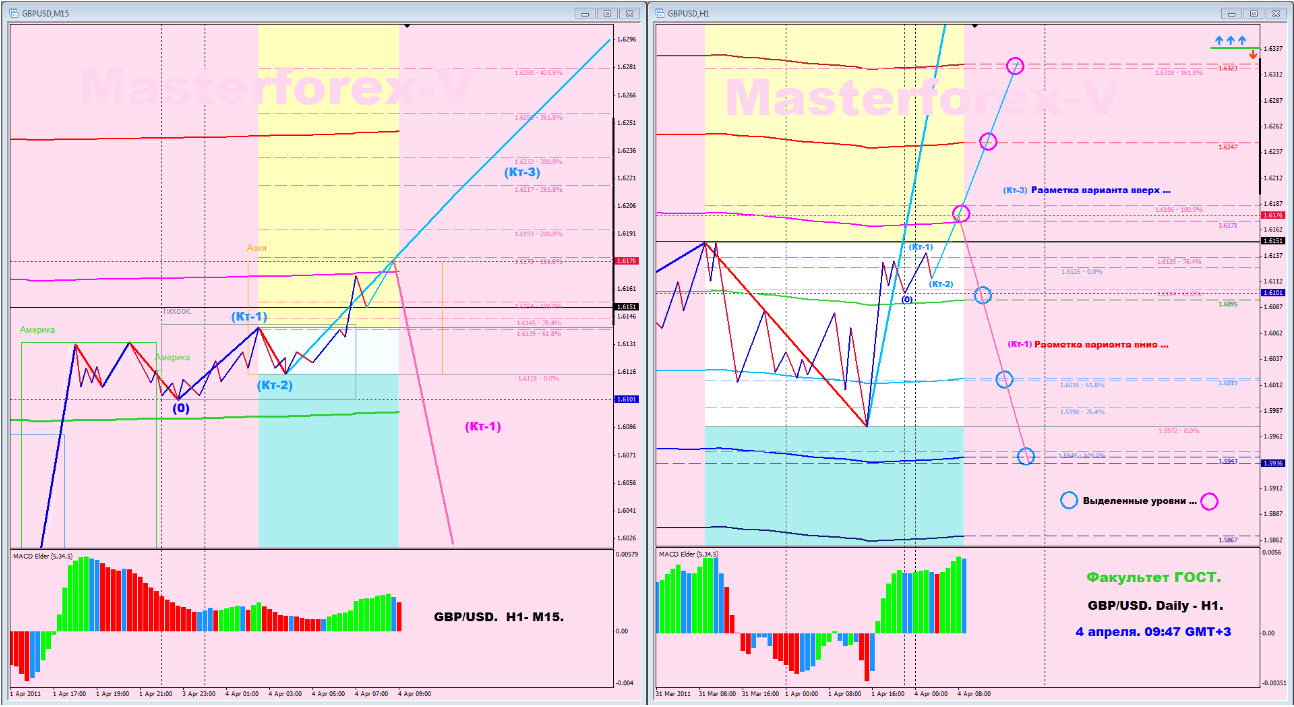Select blue circle at 1.6101 level

(983, 295)
